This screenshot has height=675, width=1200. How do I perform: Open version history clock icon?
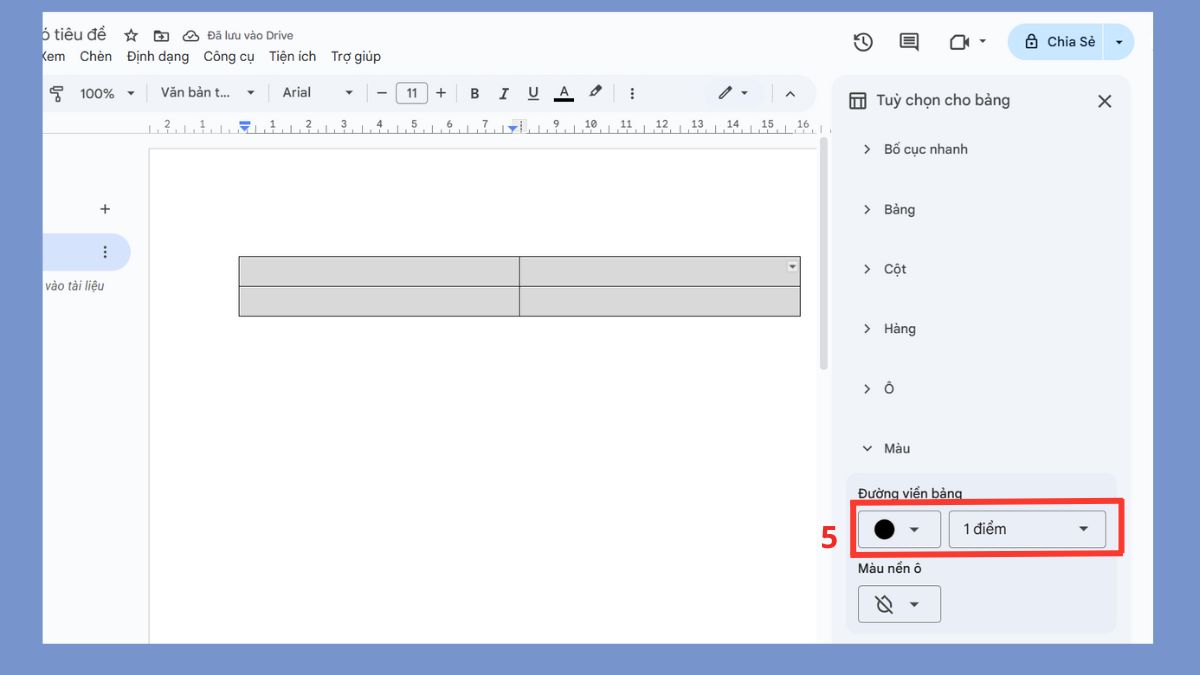click(x=863, y=42)
